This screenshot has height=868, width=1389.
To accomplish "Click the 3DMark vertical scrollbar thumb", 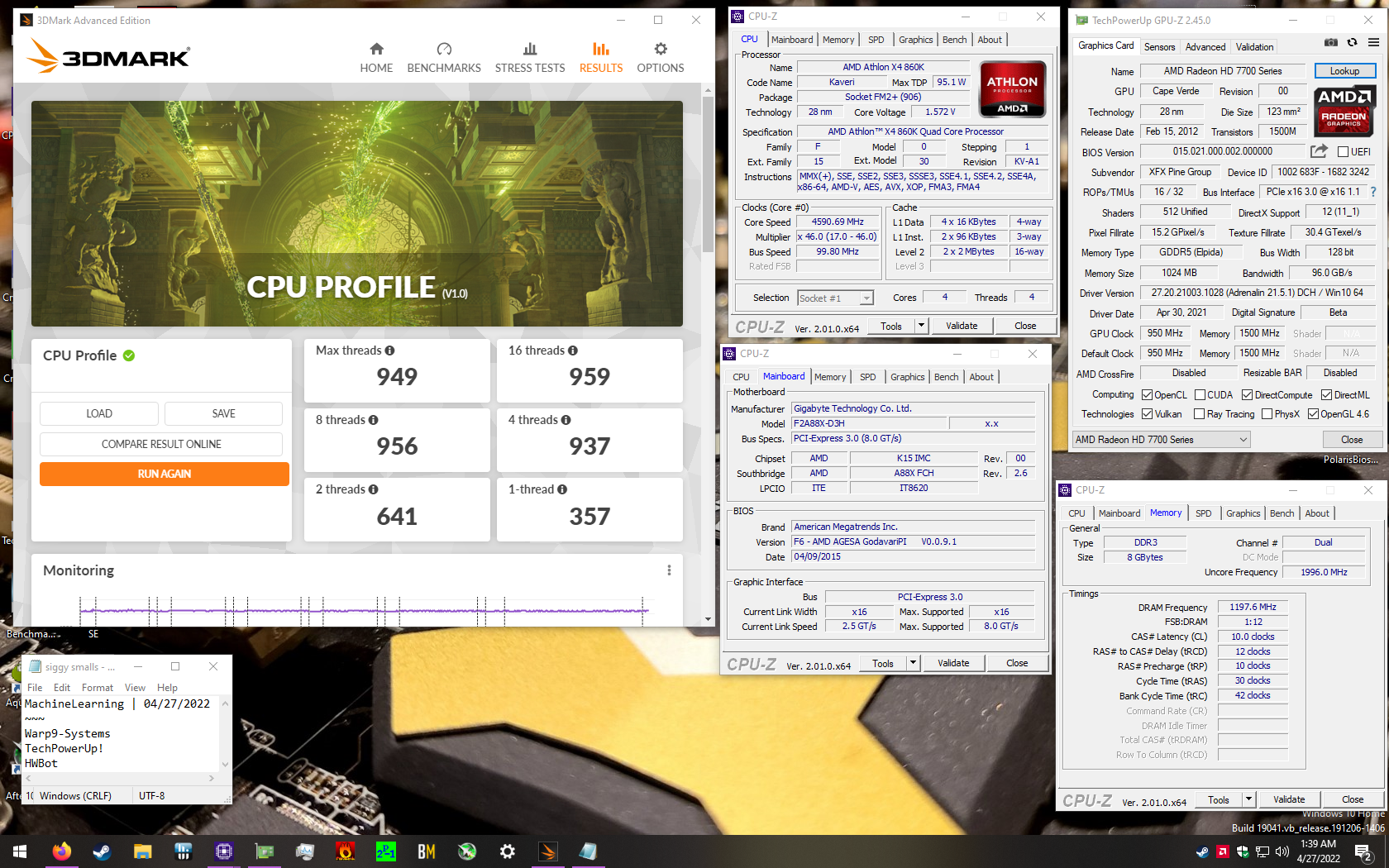I will pos(708,174).
